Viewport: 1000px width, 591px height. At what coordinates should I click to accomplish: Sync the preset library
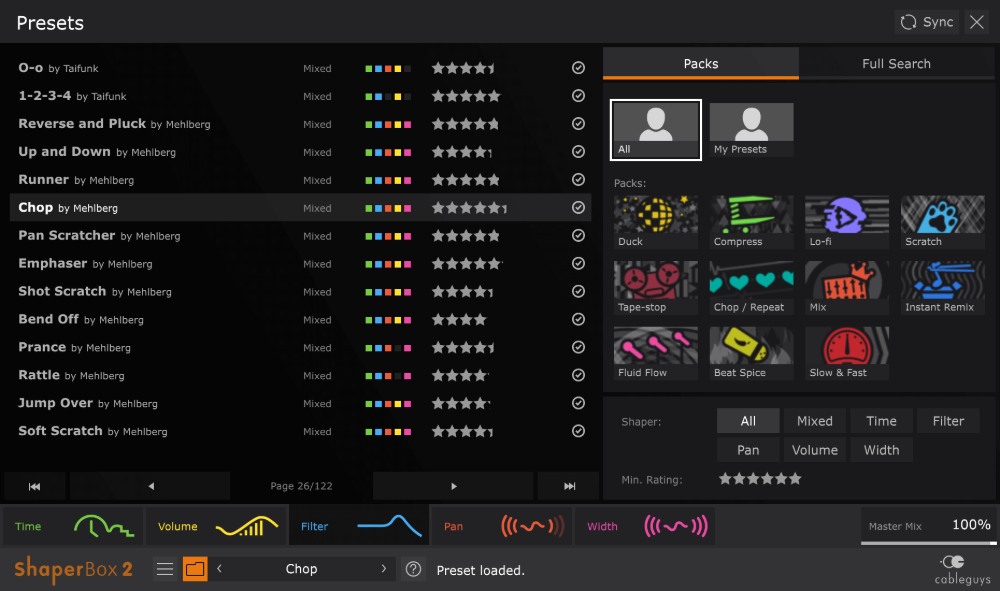pyautogui.click(x=927, y=22)
